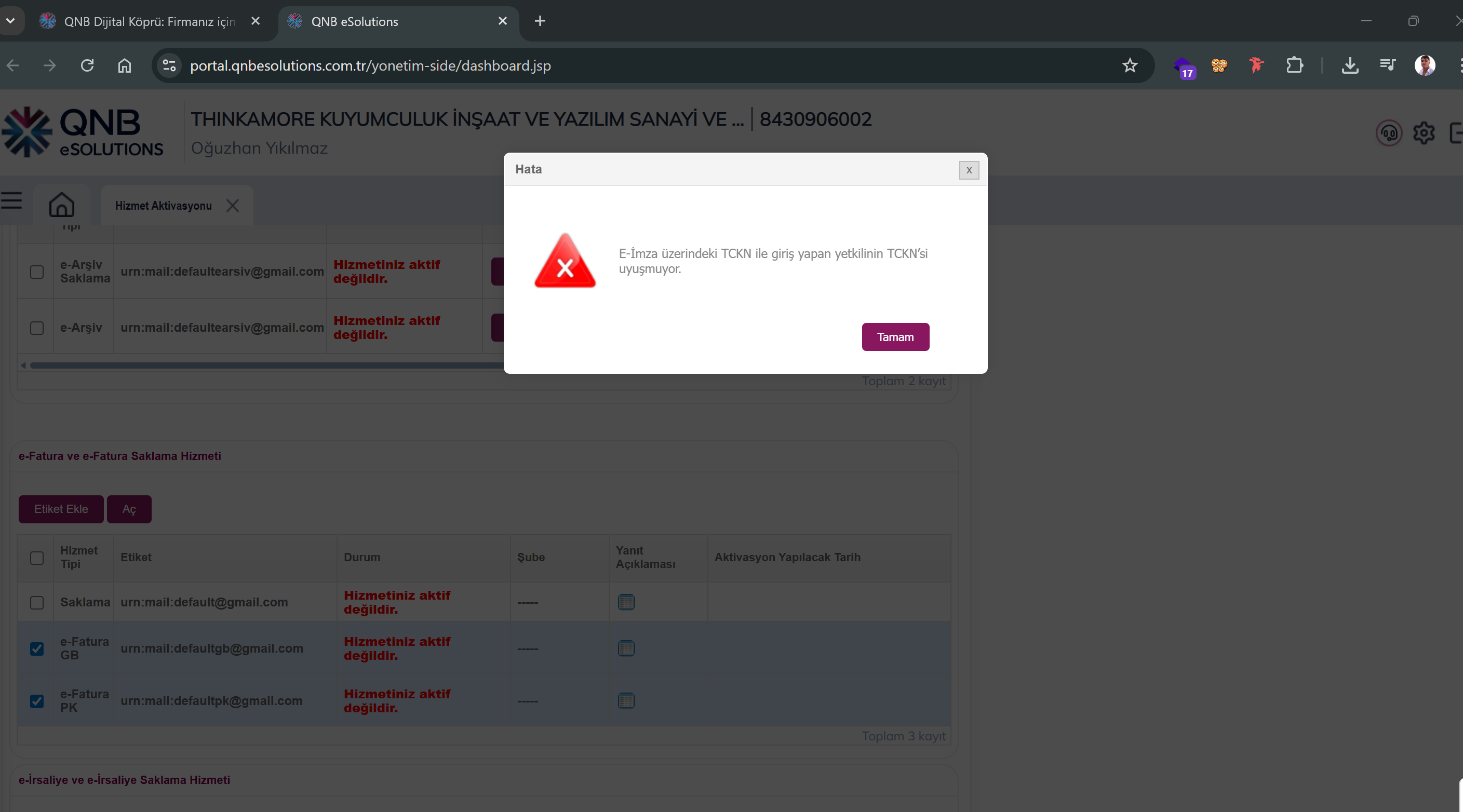Go to the portal home icon tab
This screenshot has width=1463, height=812.
pyautogui.click(x=61, y=205)
